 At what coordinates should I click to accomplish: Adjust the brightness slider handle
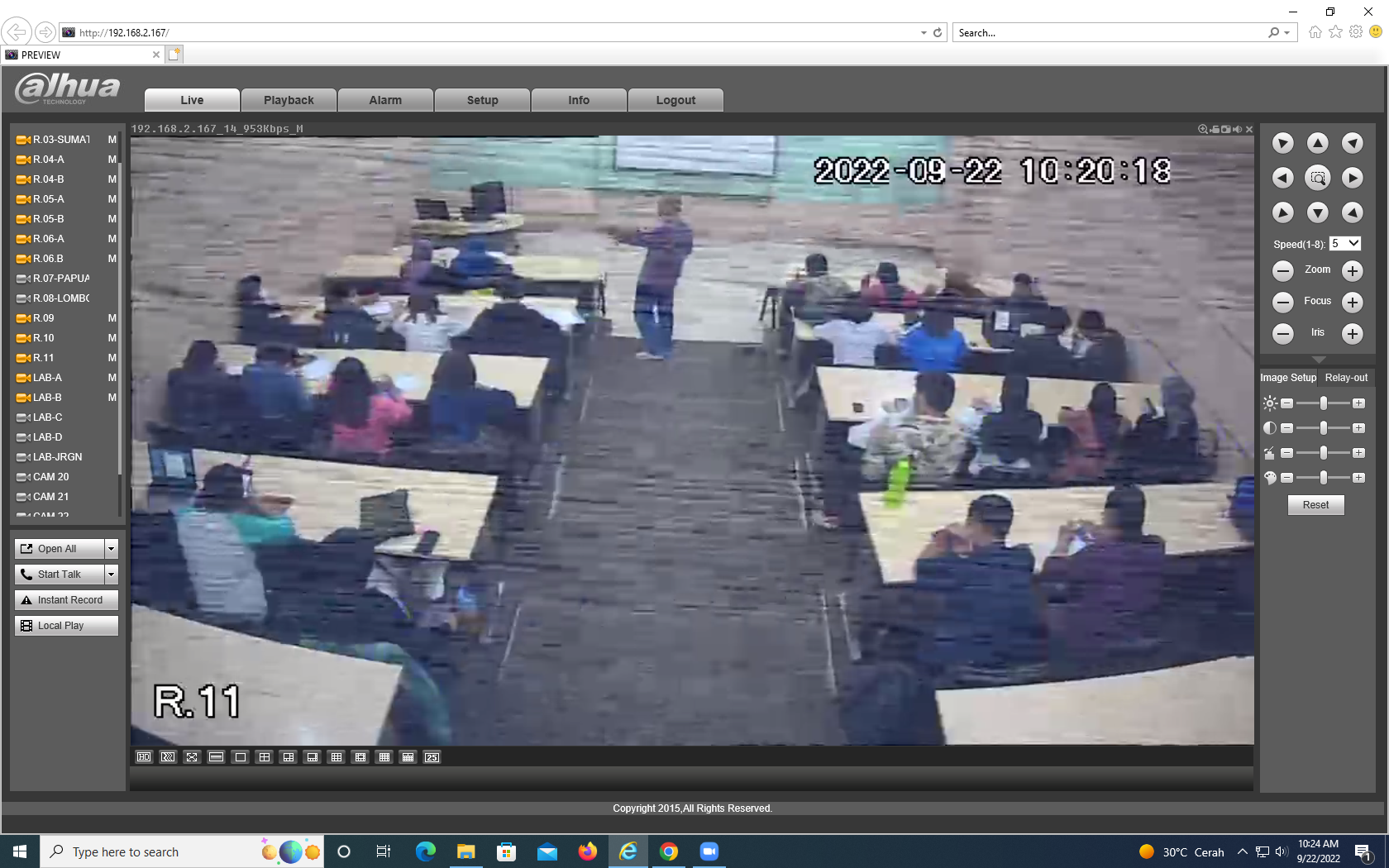pos(1324,403)
